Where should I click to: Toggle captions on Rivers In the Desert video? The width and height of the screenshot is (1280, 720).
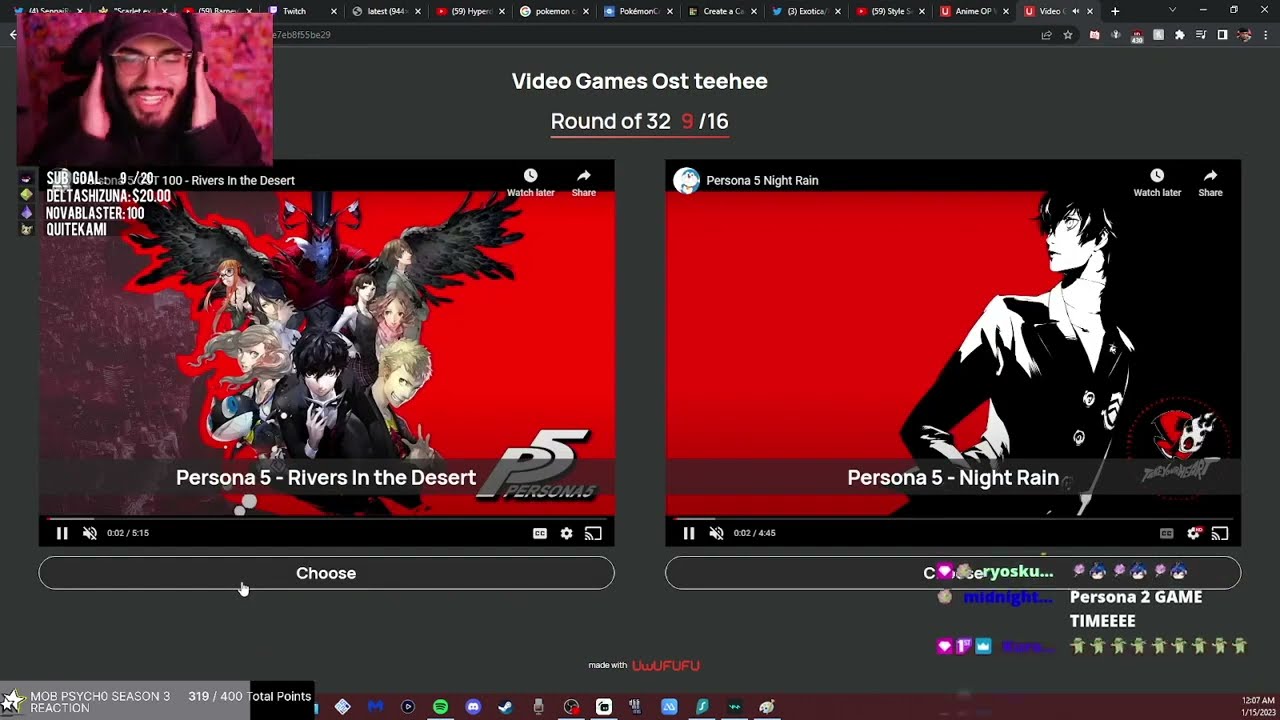tap(540, 533)
